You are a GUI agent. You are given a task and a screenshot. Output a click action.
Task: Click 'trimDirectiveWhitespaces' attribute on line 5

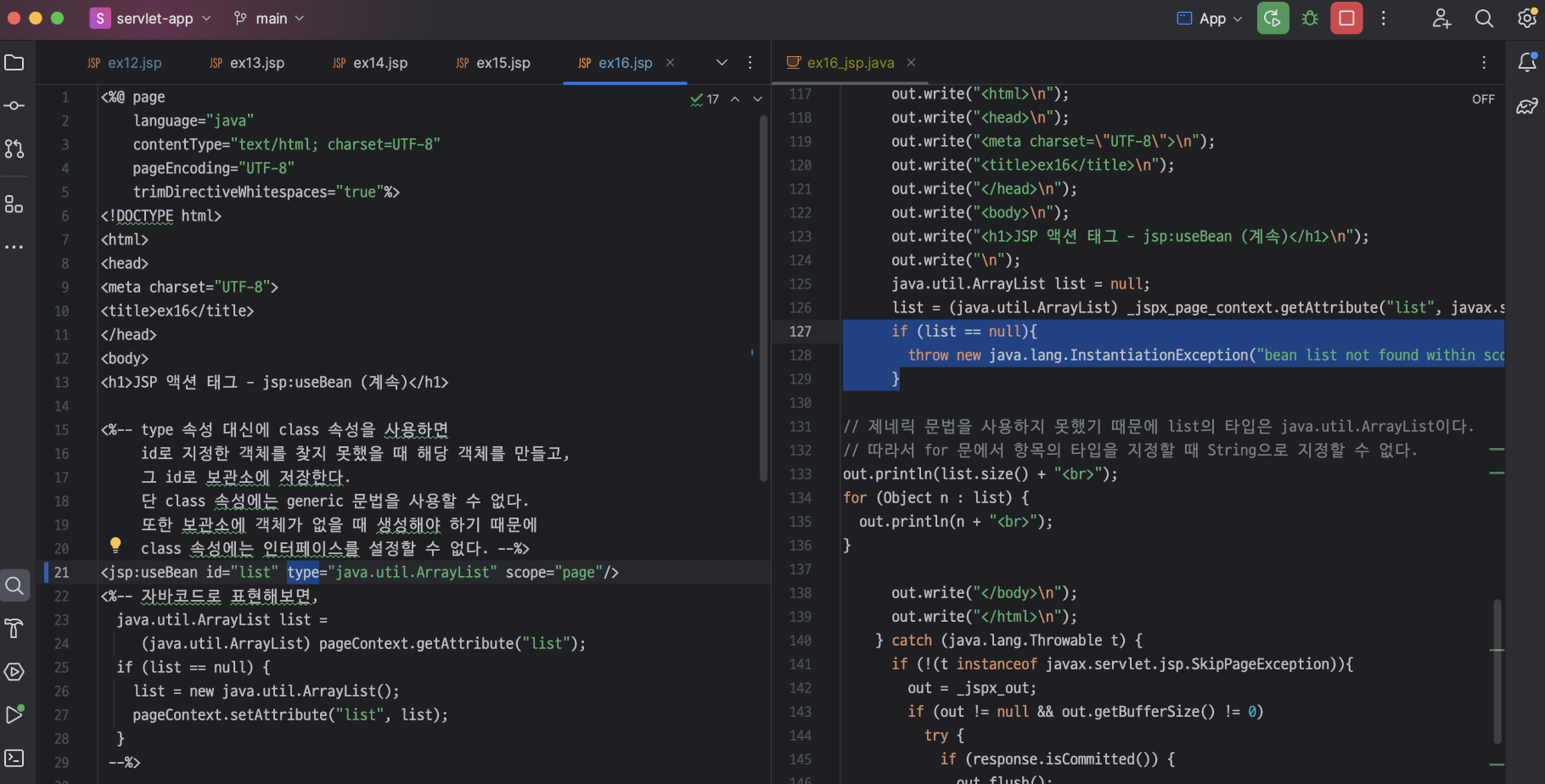click(230, 192)
